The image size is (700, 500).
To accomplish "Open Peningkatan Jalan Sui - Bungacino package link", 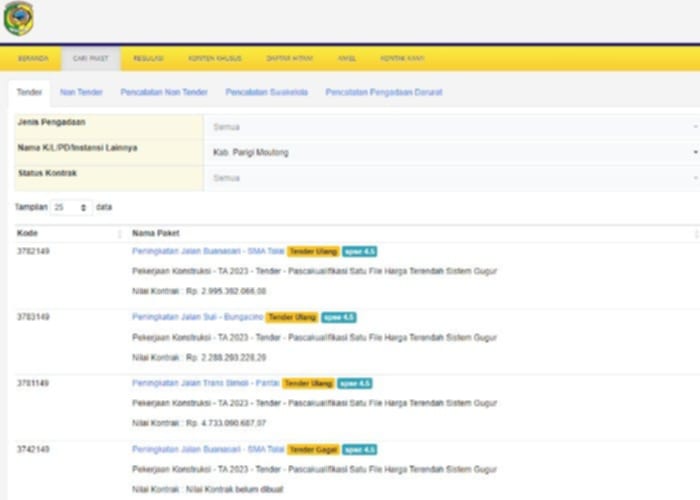I will point(197,317).
